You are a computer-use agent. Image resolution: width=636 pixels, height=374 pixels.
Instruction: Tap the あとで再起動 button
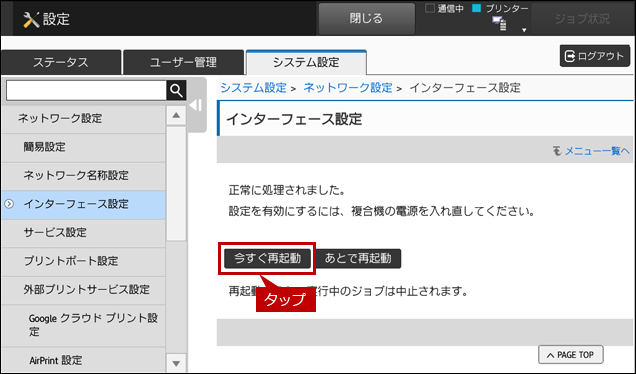[358, 258]
